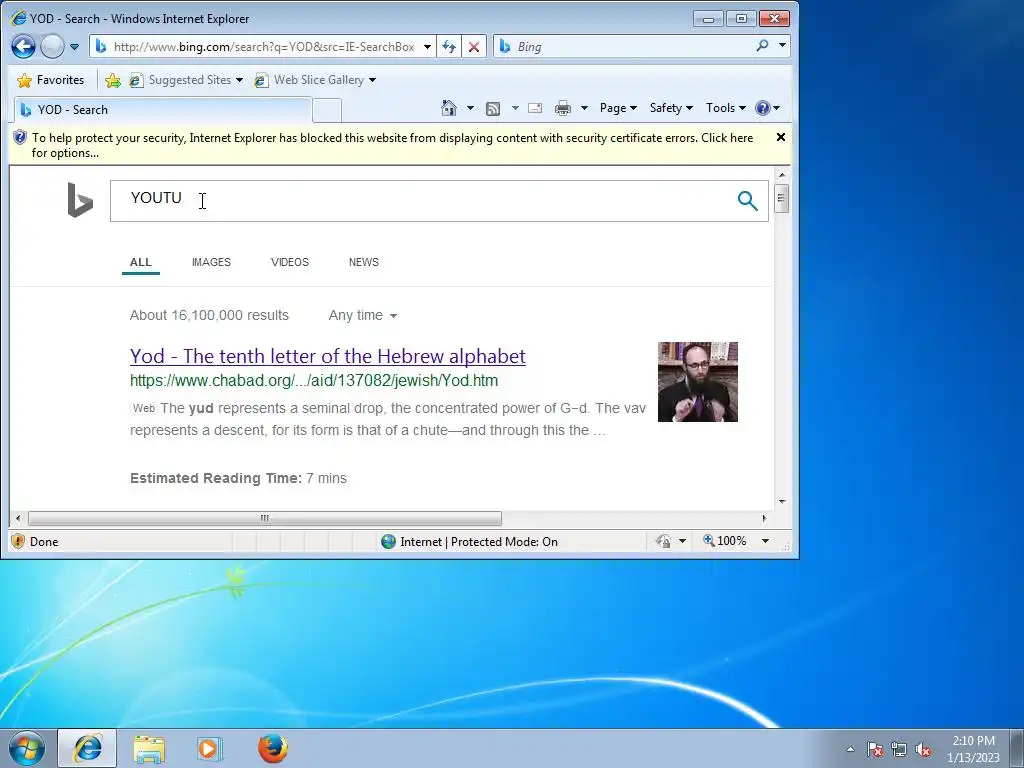The image size is (1024, 768).
Task: Open the Windows Start menu orb
Action: 26,748
